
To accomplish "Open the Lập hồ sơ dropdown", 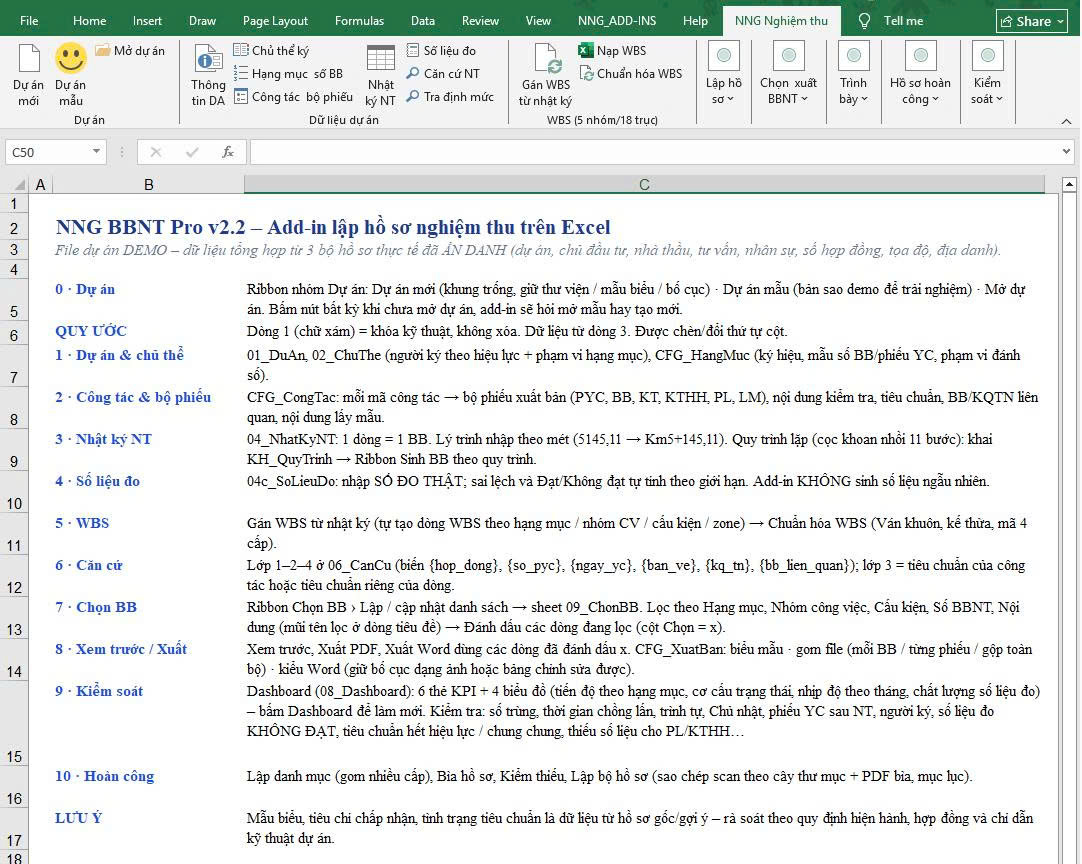I will point(723,75).
